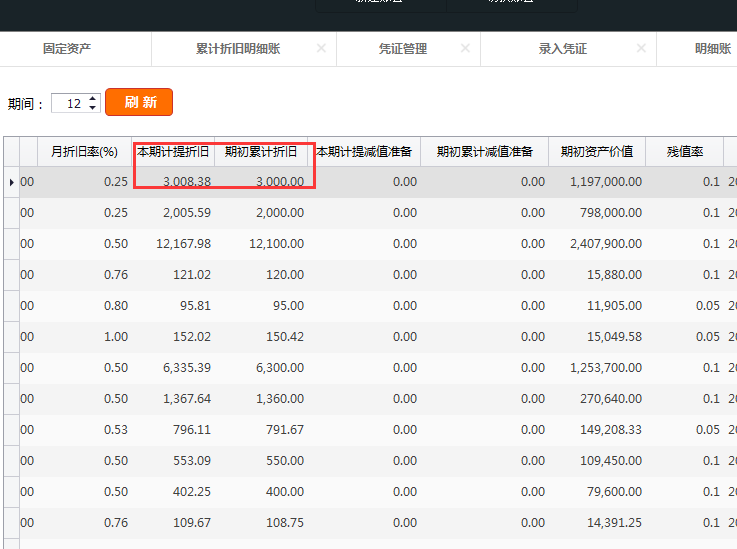Open the 累计折旧明细账 tab
Viewport: 737px width, 549px height.
238,48
